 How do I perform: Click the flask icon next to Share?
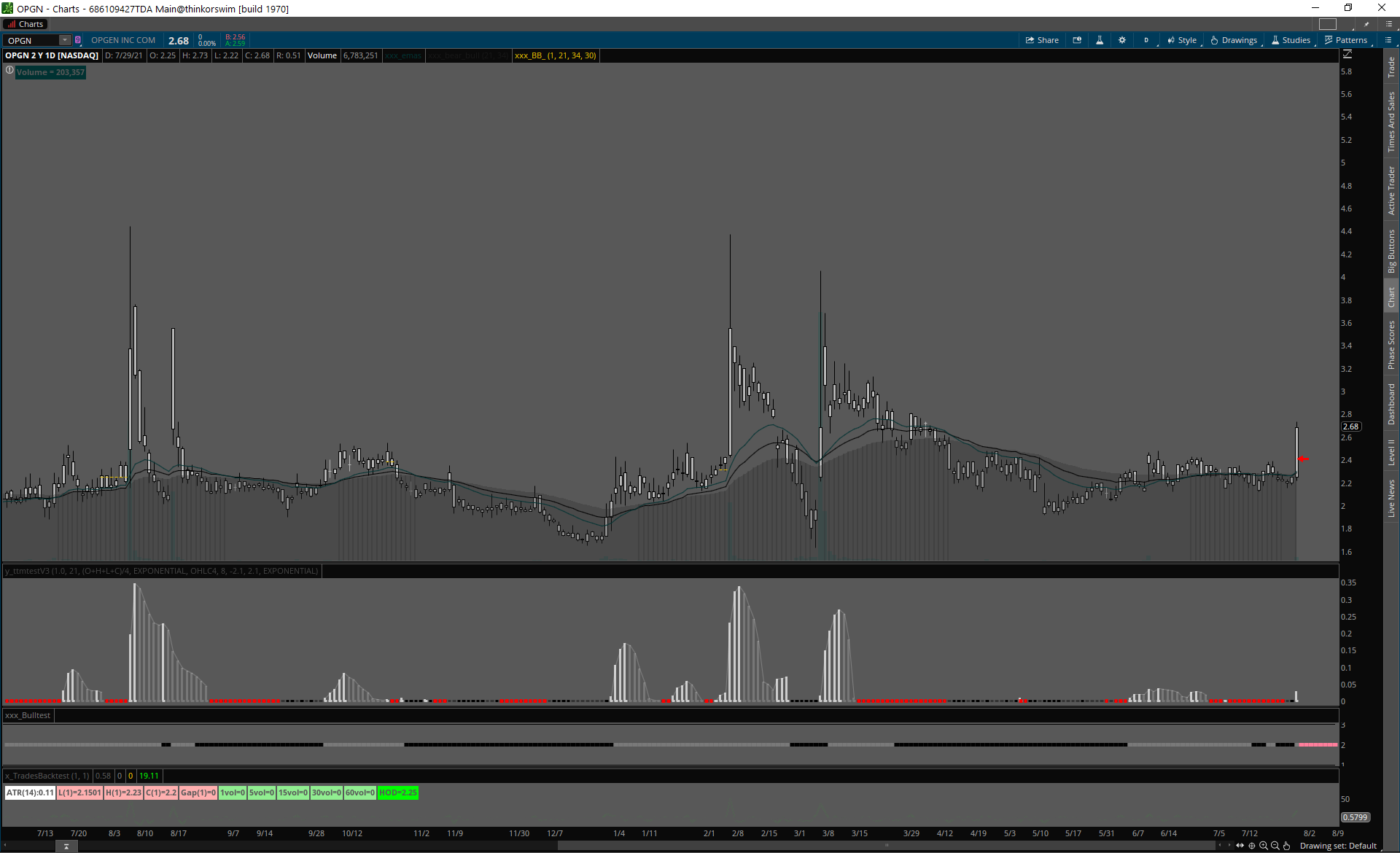[x=1100, y=40]
